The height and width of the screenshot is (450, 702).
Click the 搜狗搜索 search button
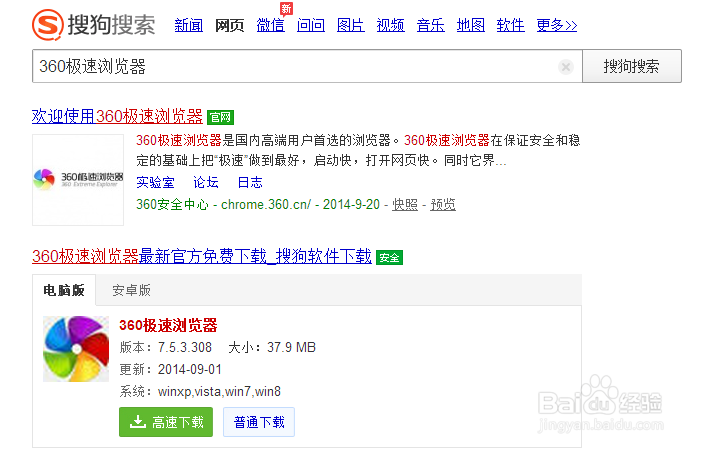pyautogui.click(x=632, y=66)
